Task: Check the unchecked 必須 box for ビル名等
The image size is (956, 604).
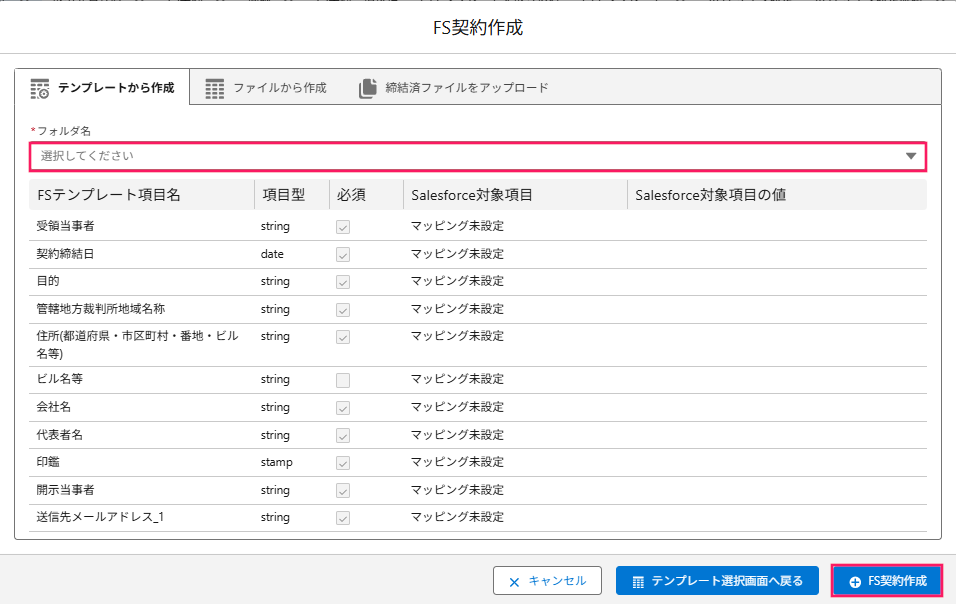Action: (x=343, y=380)
